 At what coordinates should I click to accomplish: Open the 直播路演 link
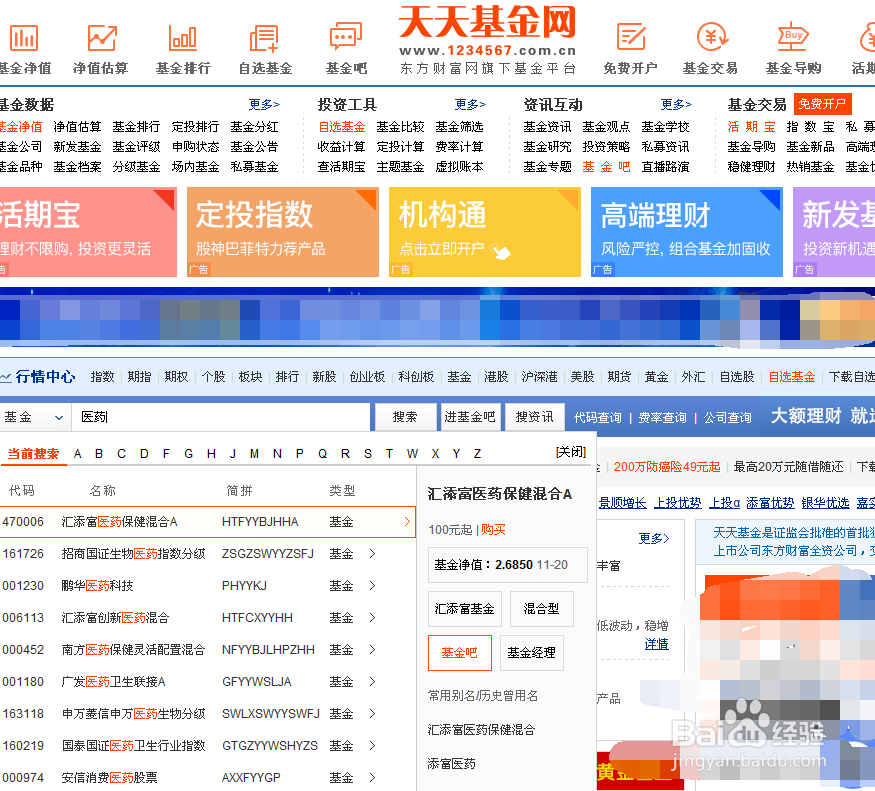pos(665,167)
